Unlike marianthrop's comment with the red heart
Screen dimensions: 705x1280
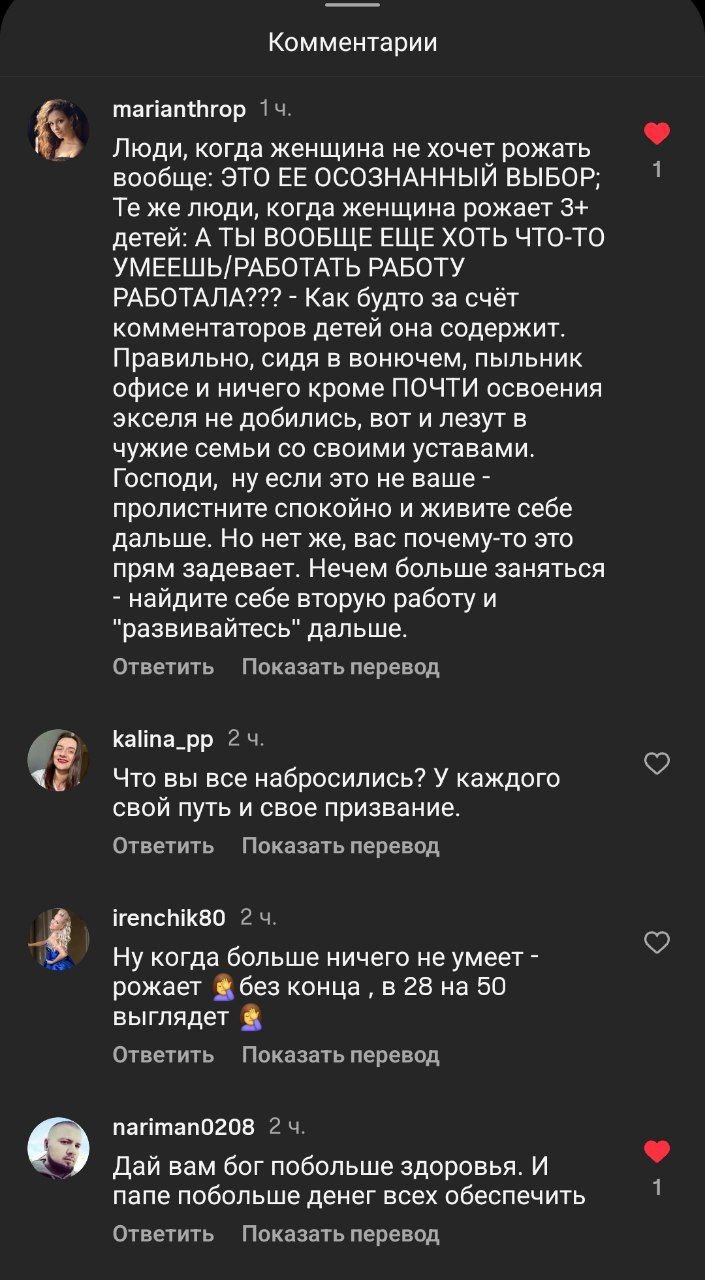click(656, 133)
